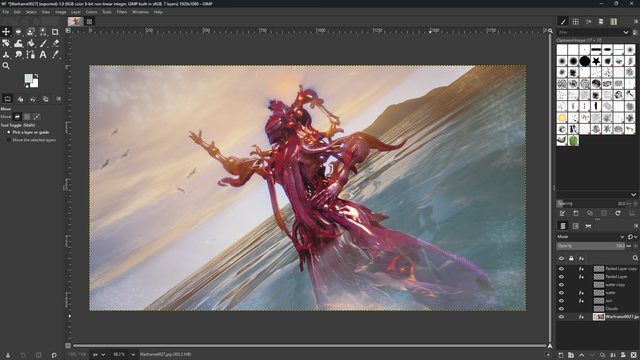Edit the selected brush
Screen dimensions: 640x360
tap(562, 213)
